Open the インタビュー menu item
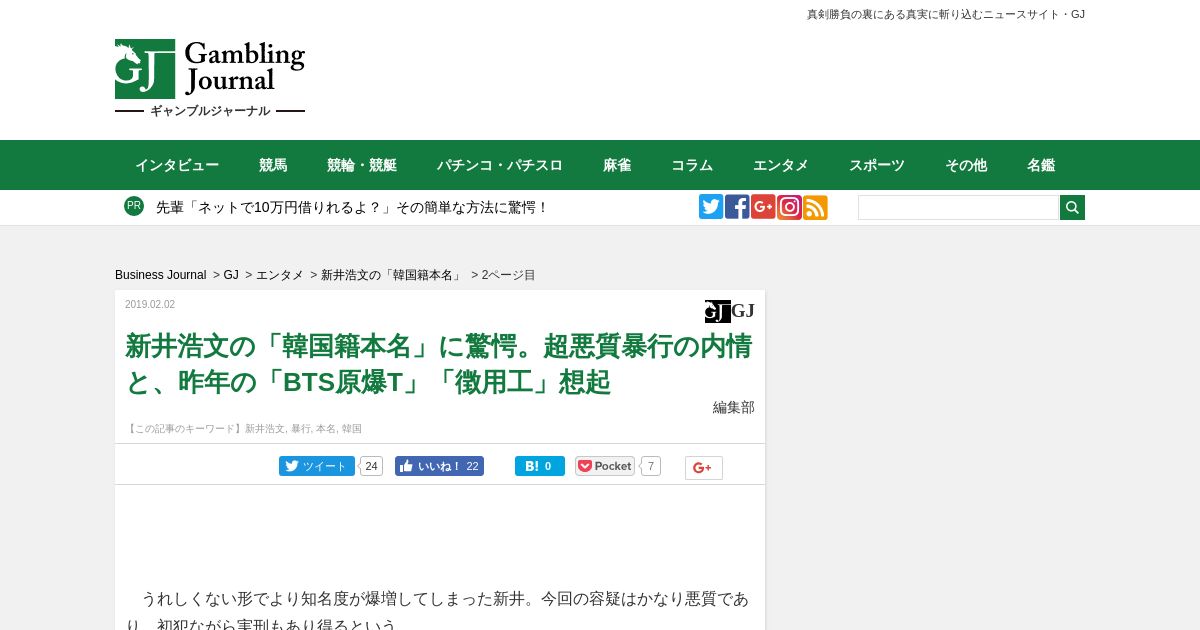Viewport: 1200px width, 630px height. pos(177,165)
